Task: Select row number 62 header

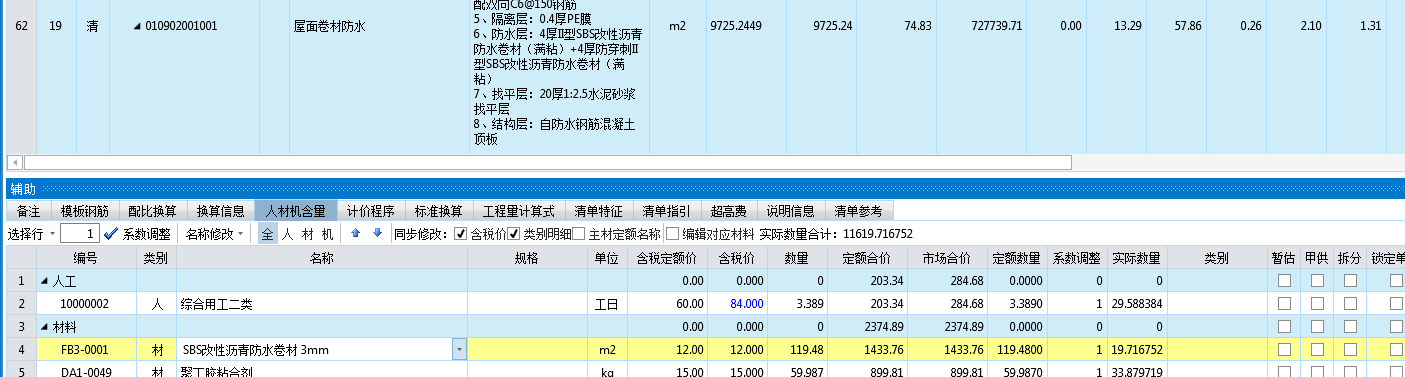Action: click(x=21, y=27)
